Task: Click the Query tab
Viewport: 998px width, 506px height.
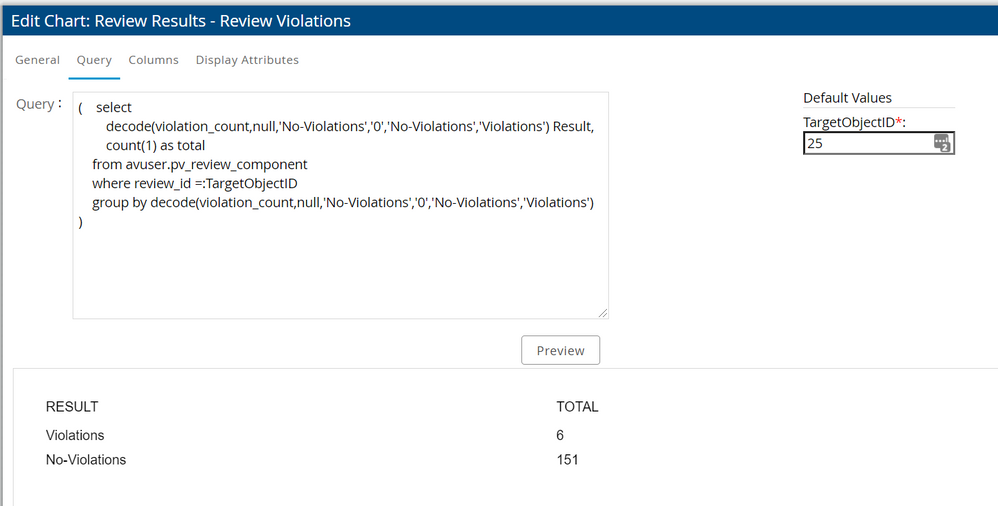Action: click(x=94, y=60)
